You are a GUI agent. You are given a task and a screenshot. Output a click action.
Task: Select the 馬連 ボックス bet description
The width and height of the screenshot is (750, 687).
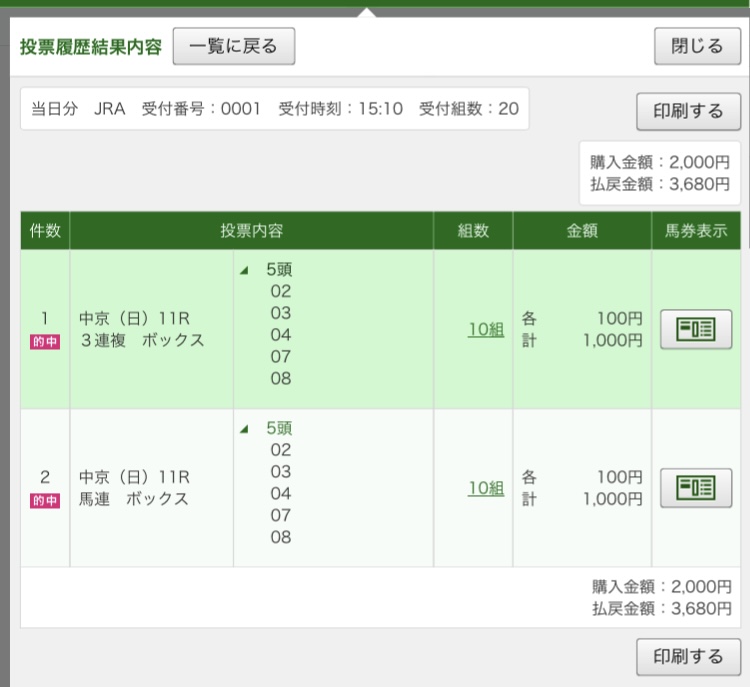[133, 499]
